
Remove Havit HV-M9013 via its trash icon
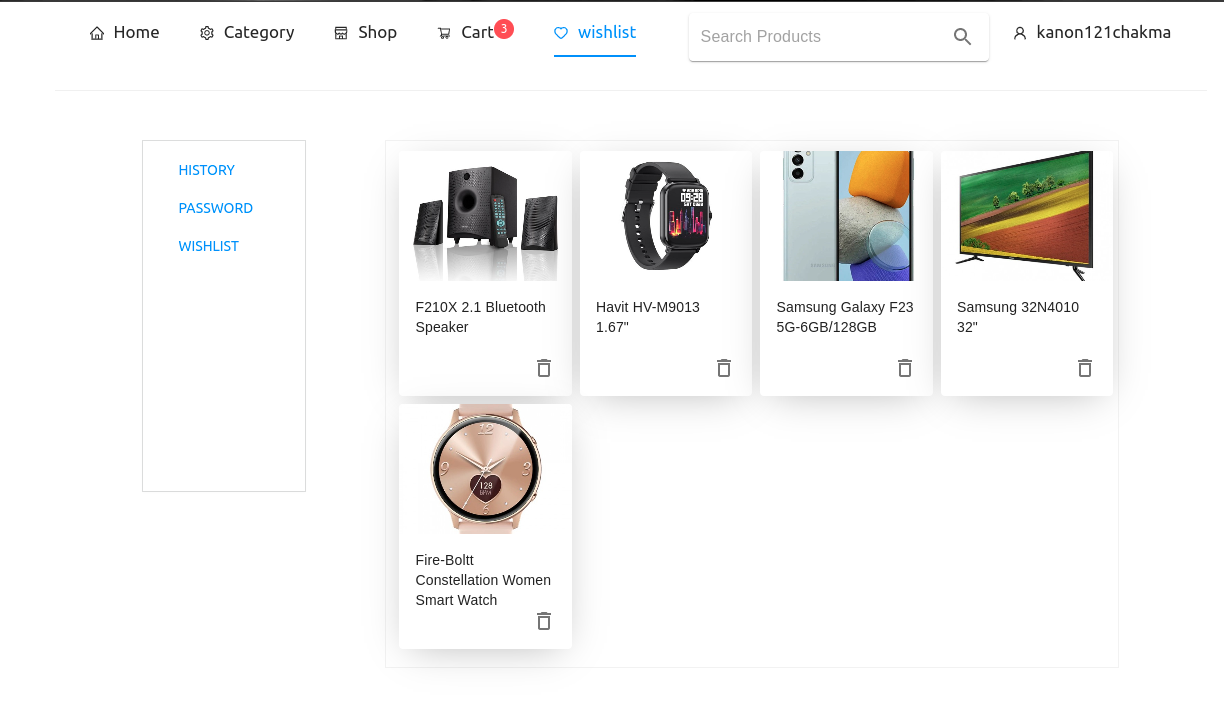723,368
